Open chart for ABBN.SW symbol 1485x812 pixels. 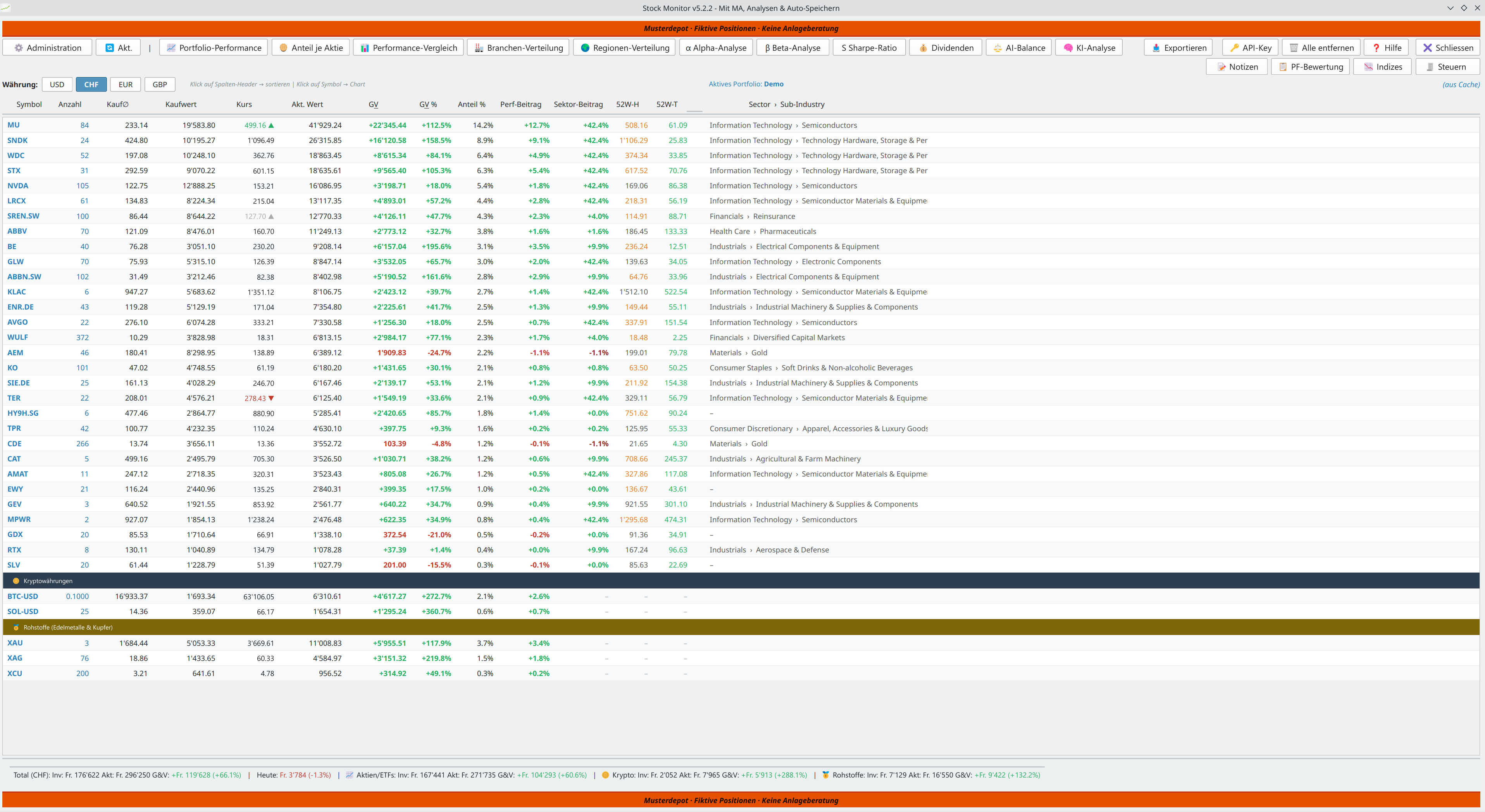pos(24,277)
